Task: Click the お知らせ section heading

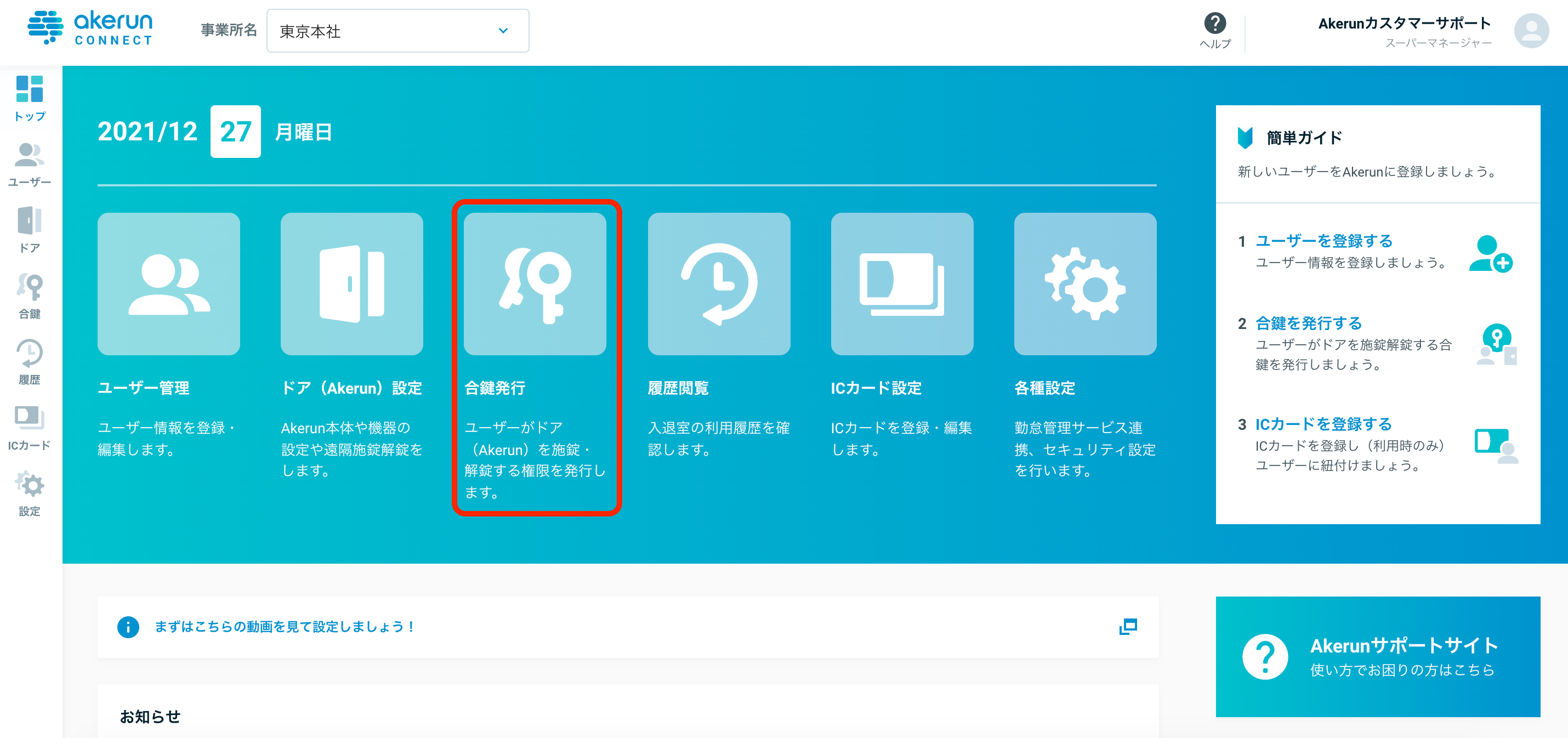Action: (x=150, y=717)
